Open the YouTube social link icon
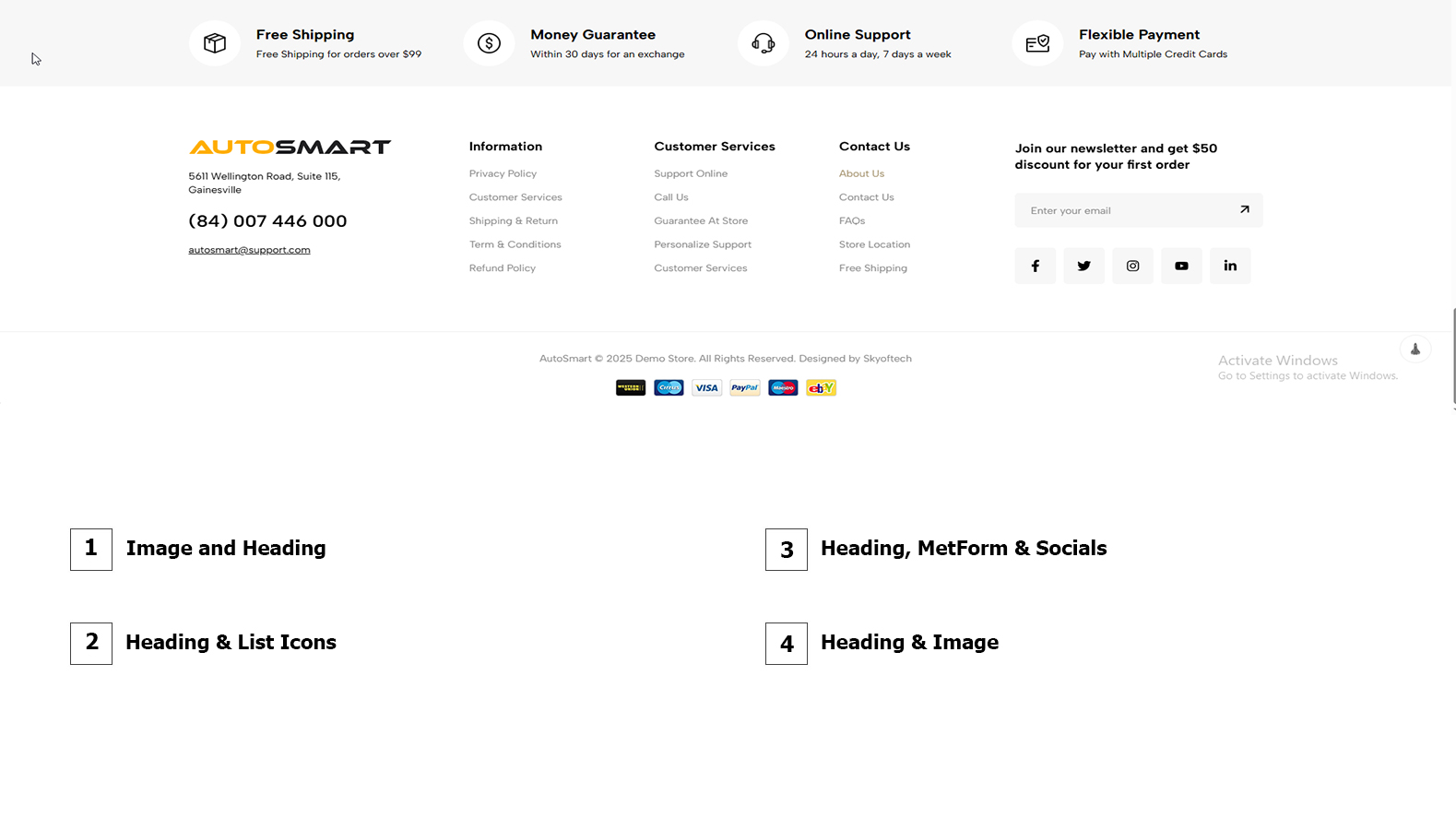This screenshot has height=830, width=1456. pos(1181,266)
